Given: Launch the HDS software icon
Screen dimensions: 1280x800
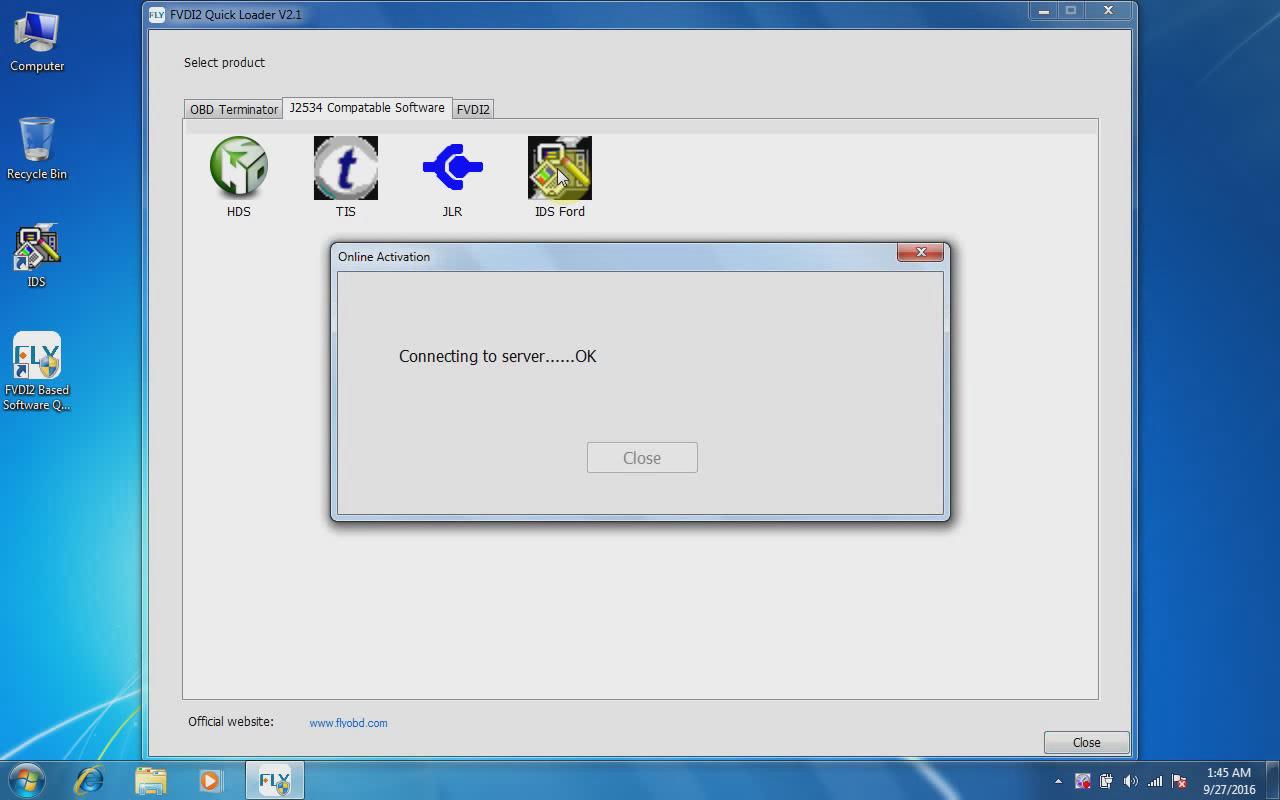Looking at the screenshot, I should (238, 177).
